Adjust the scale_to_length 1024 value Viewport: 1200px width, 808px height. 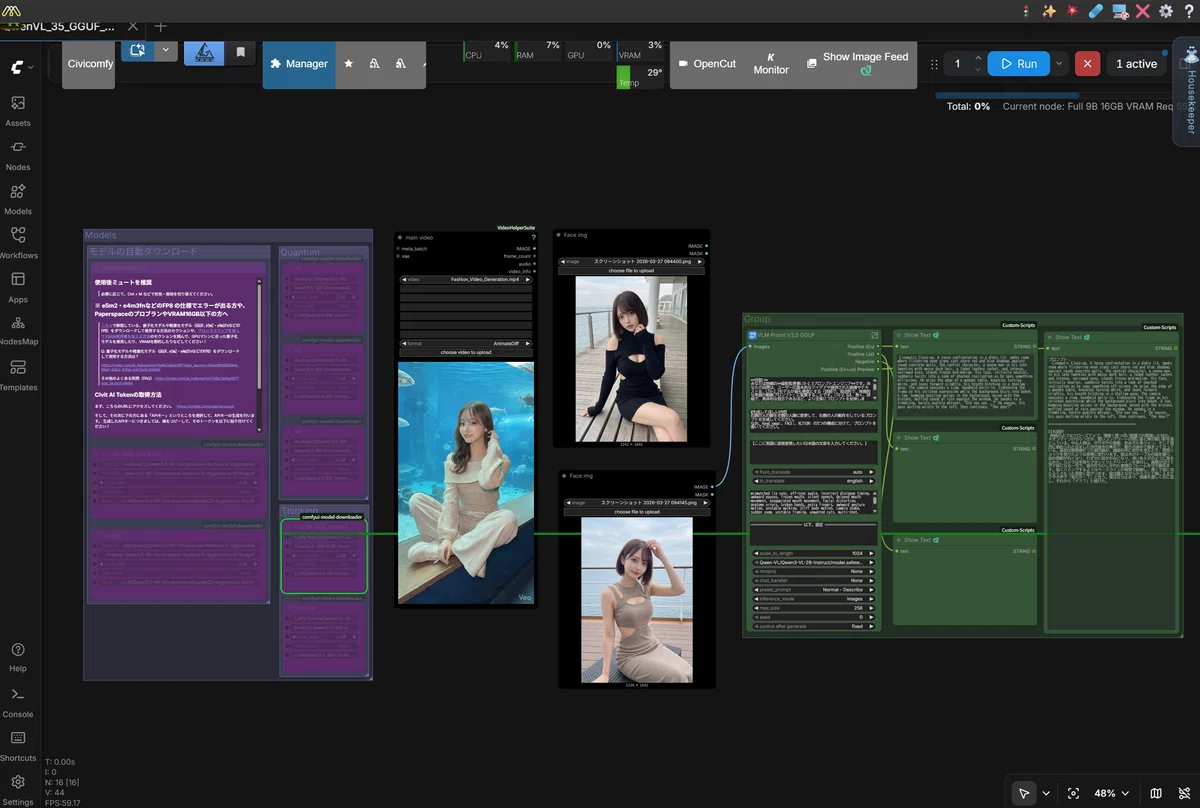(x=813, y=552)
